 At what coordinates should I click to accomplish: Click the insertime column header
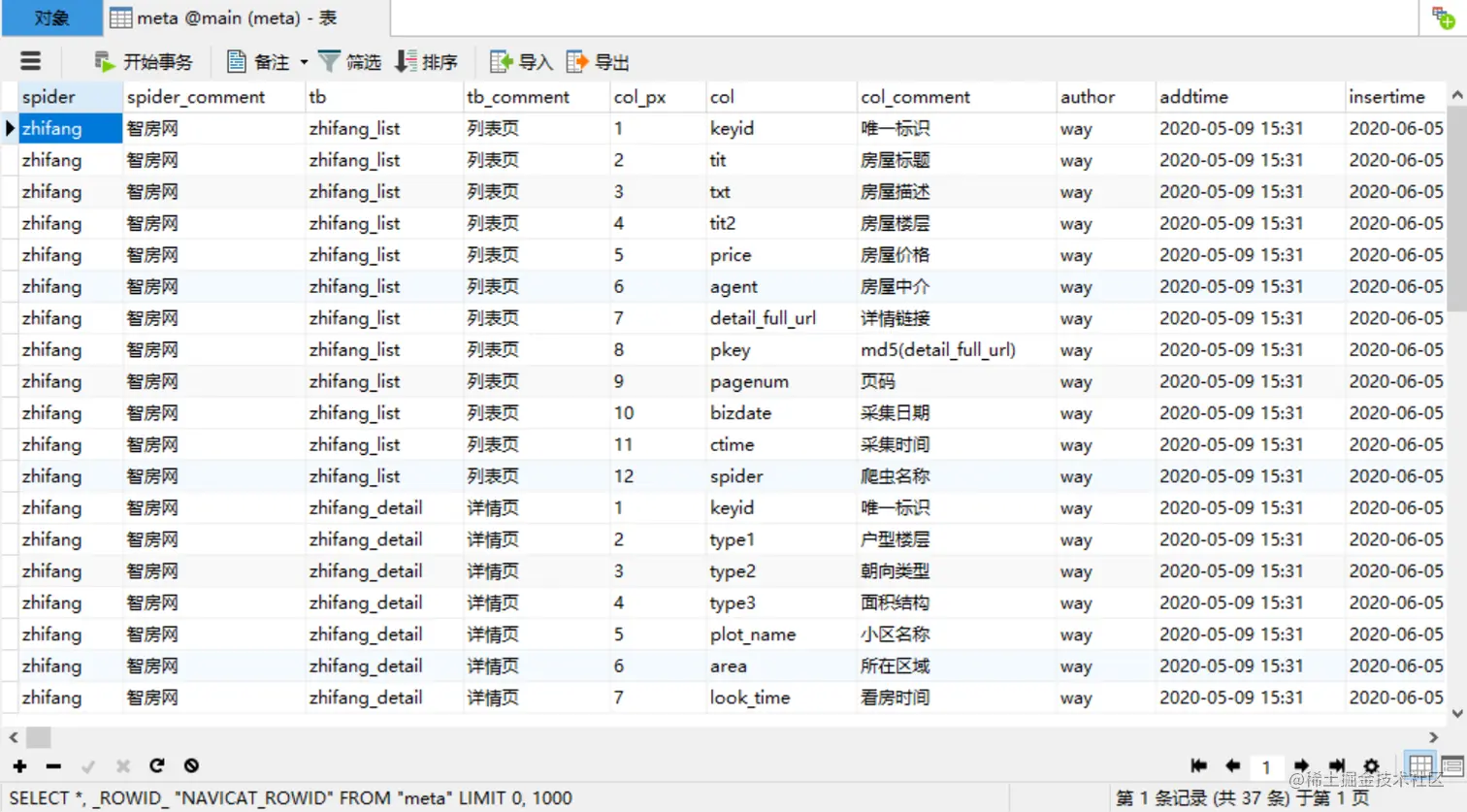[x=1395, y=97]
